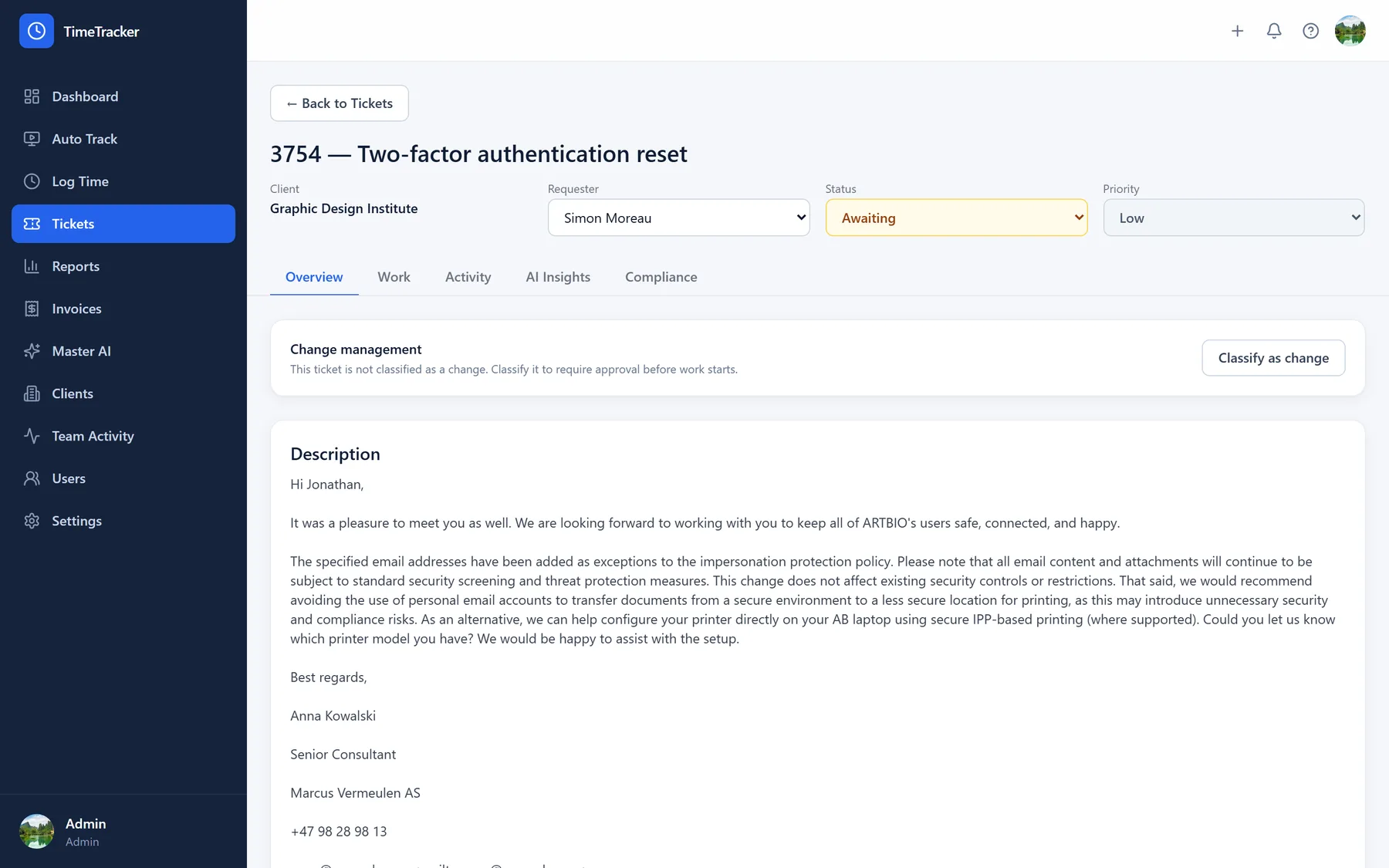Open Clients from the sidebar
Image resolution: width=1389 pixels, height=868 pixels.
pyautogui.click(x=123, y=393)
